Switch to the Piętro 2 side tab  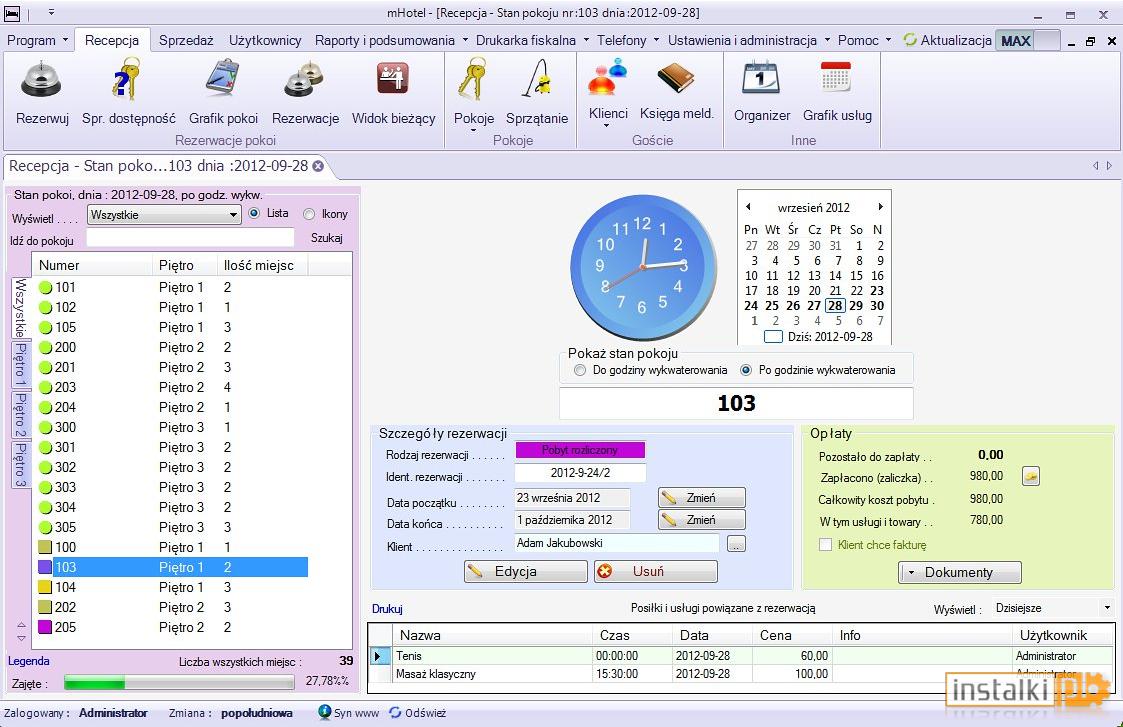(21, 414)
